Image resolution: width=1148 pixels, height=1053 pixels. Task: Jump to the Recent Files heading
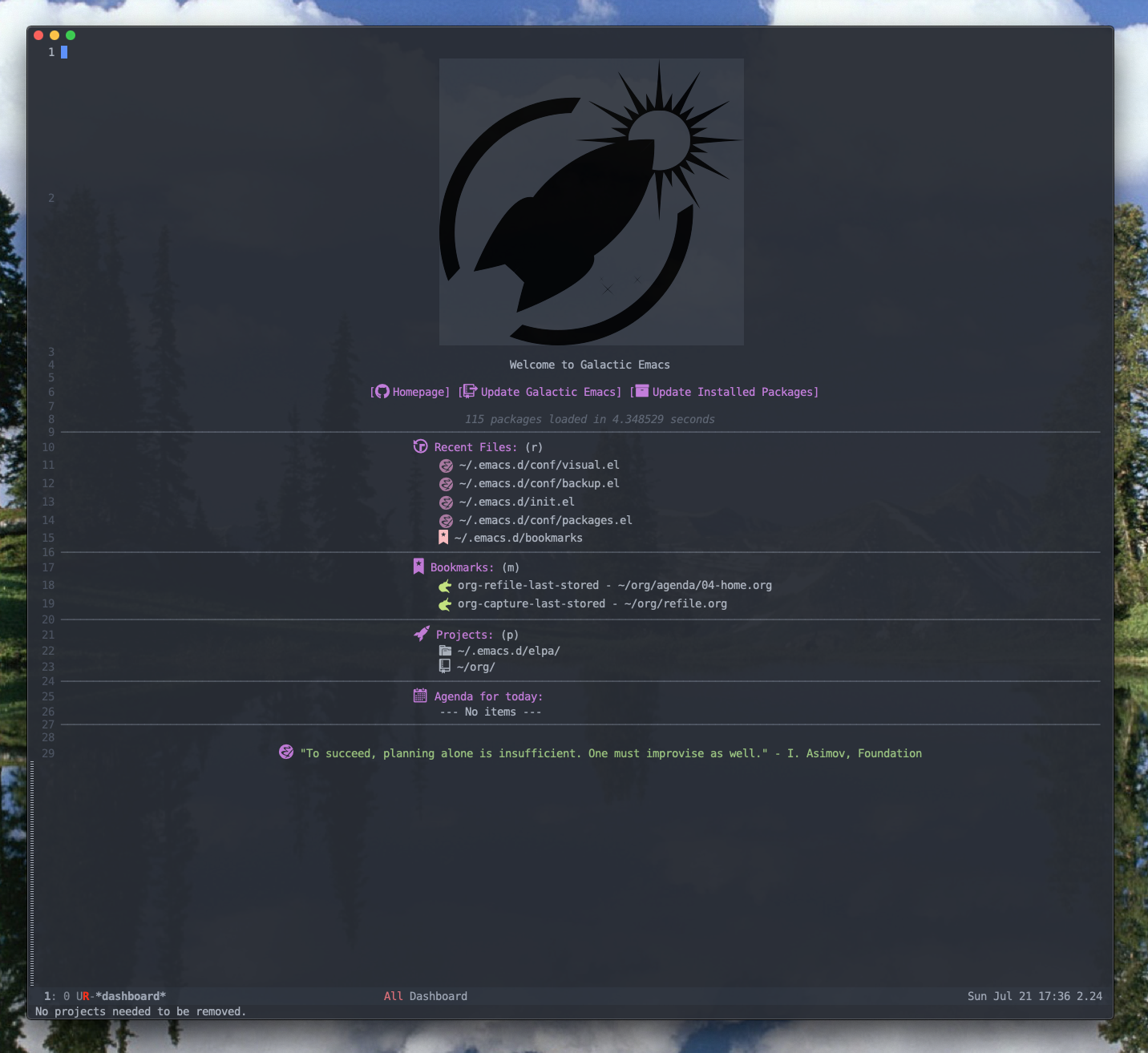coord(475,447)
